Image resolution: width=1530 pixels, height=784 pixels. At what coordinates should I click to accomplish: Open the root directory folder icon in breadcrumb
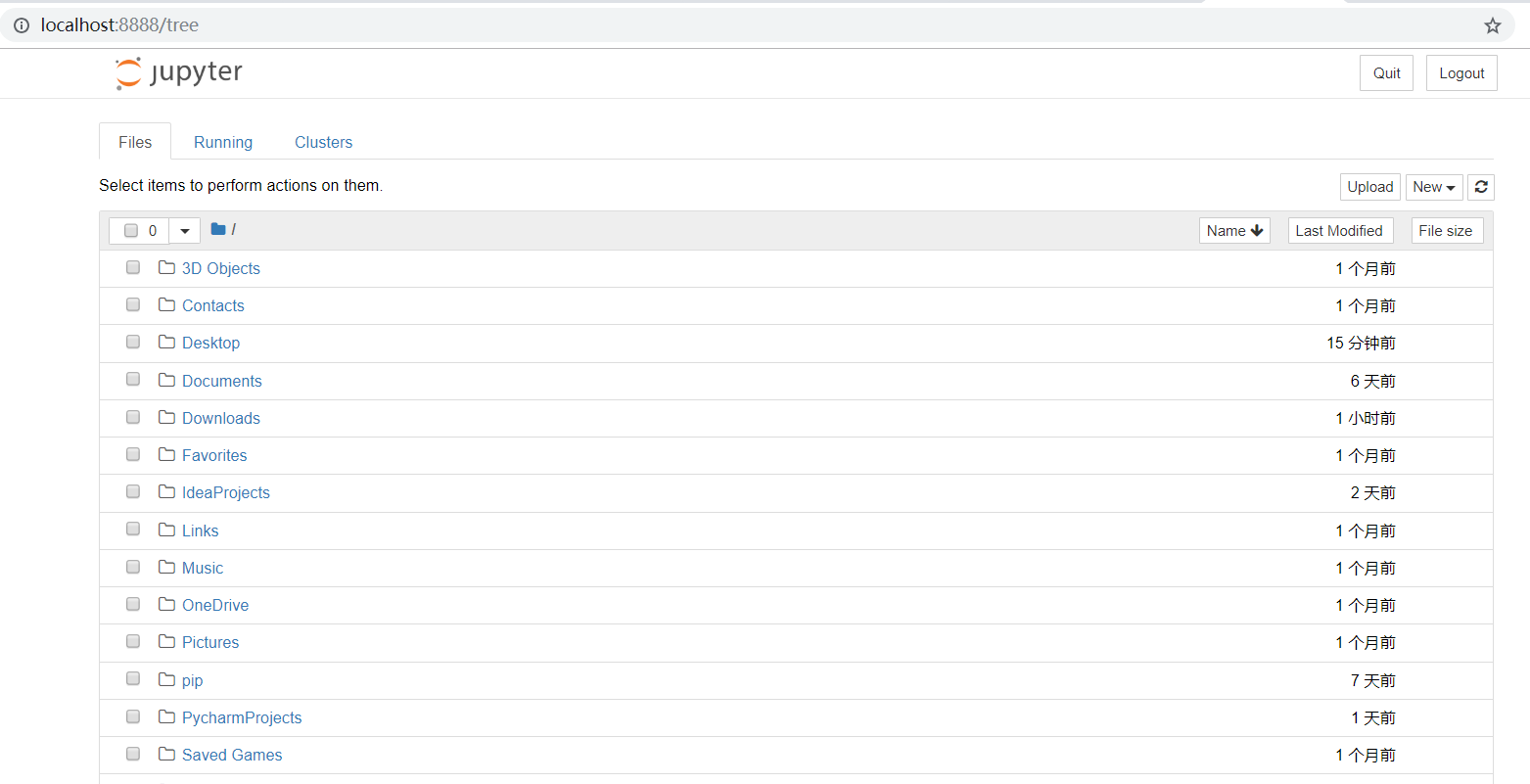pos(217,229)
